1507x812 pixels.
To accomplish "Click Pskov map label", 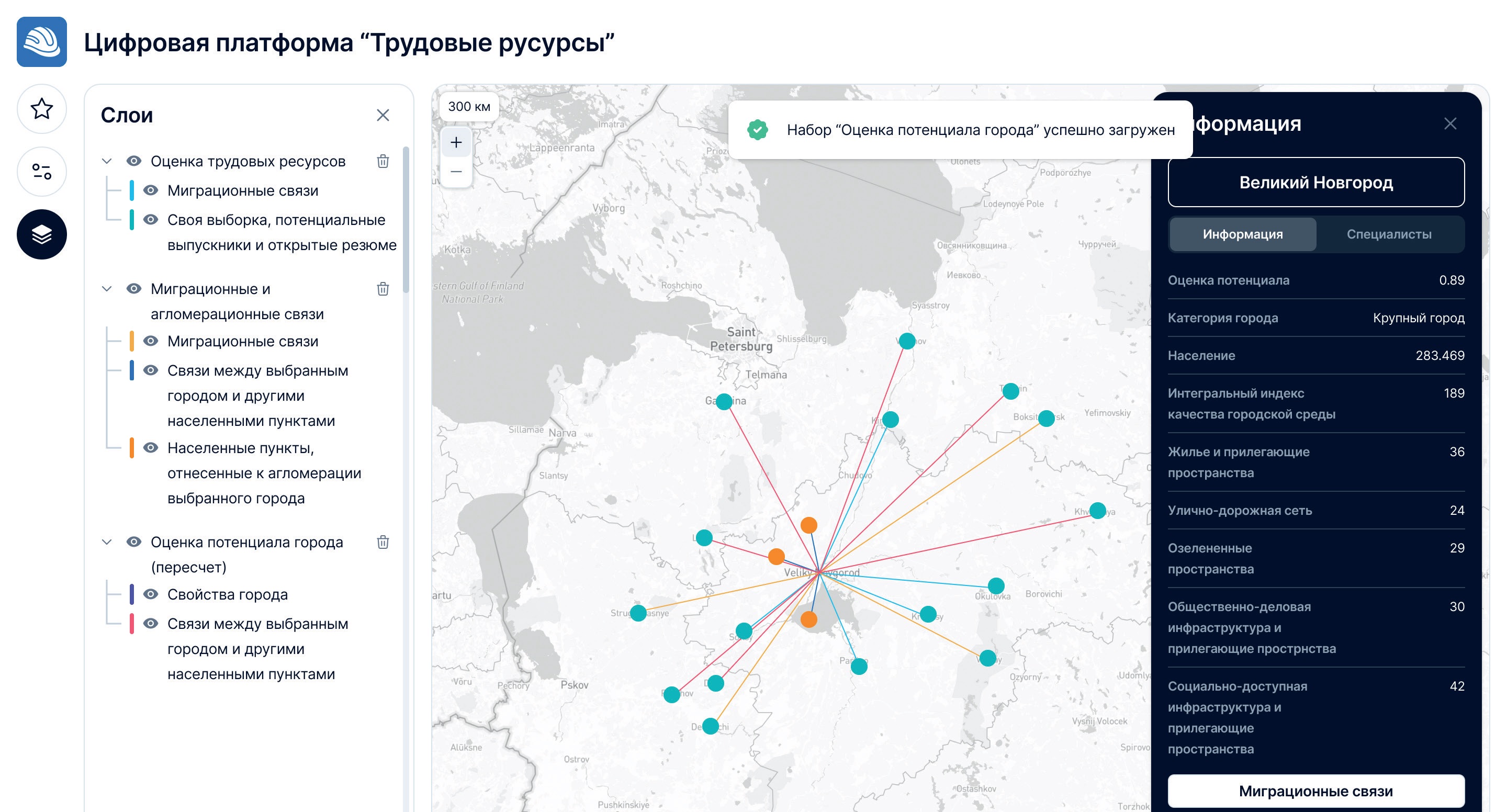I will [x=575, y=684].
